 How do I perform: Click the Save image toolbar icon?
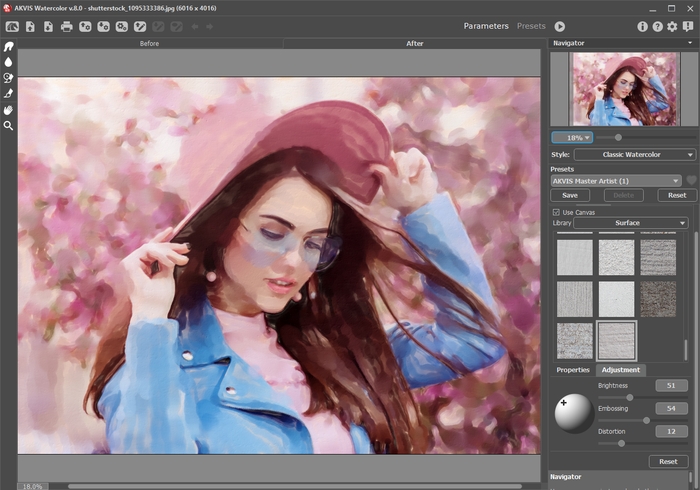48,27
